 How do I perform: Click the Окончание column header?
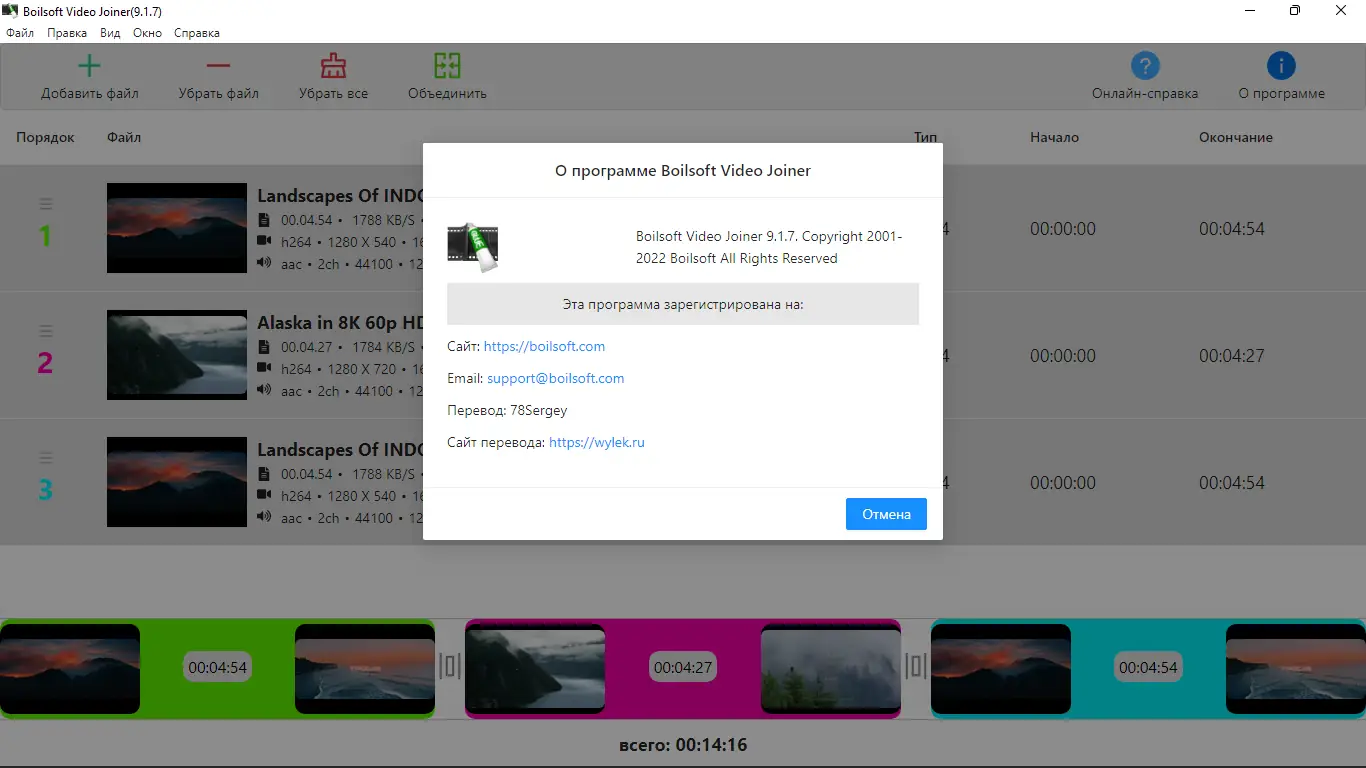click(1236, 137)
